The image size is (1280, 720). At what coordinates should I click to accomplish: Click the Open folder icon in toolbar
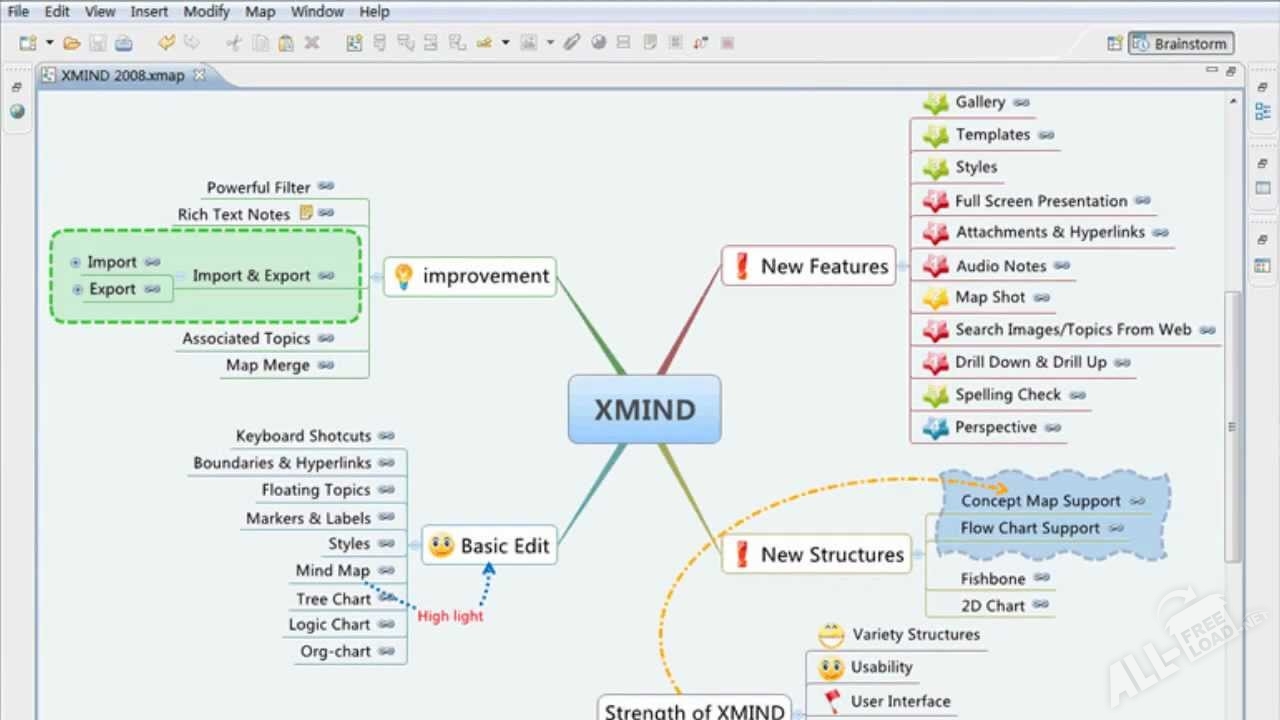71,43
